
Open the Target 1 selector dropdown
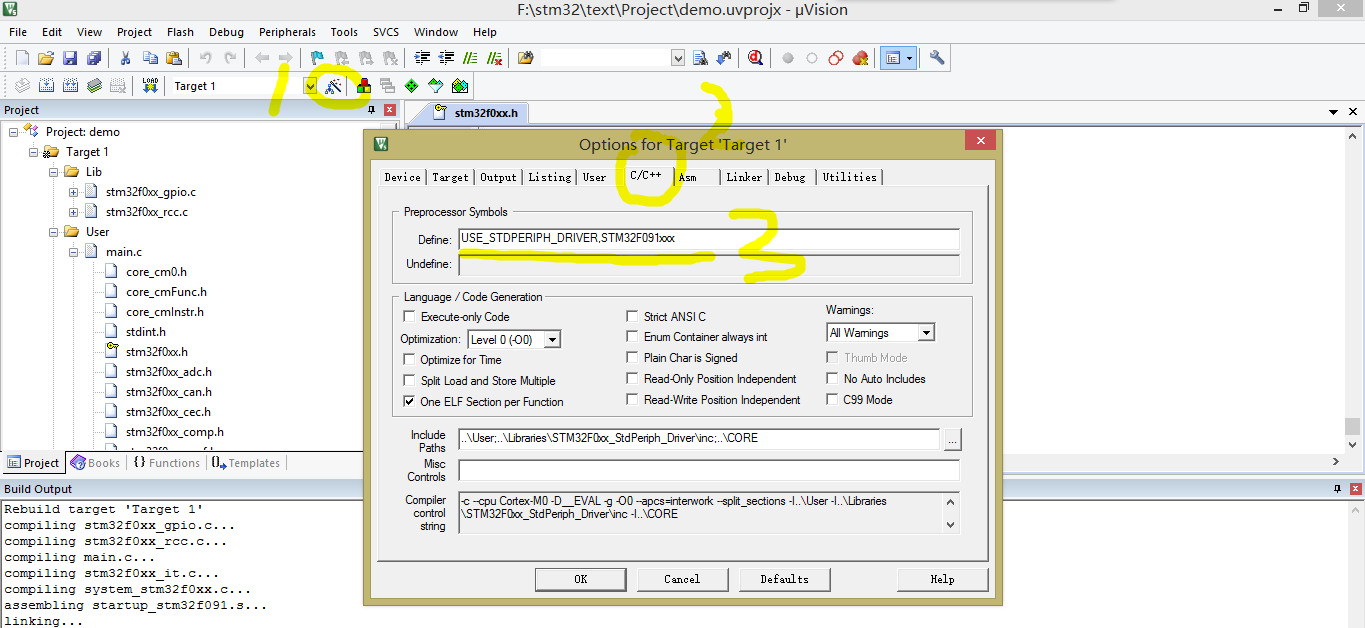point(311,86)
